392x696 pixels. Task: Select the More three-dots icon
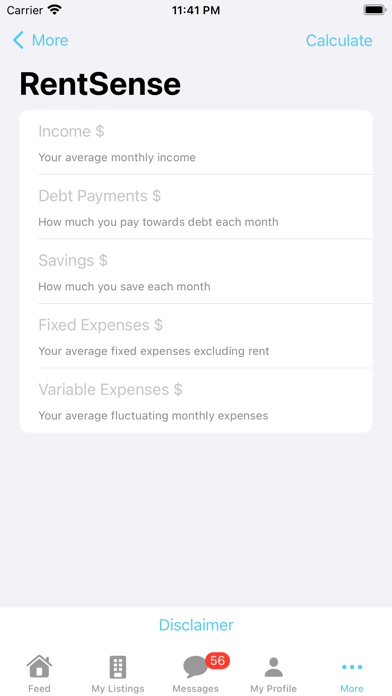click(352, 667)
